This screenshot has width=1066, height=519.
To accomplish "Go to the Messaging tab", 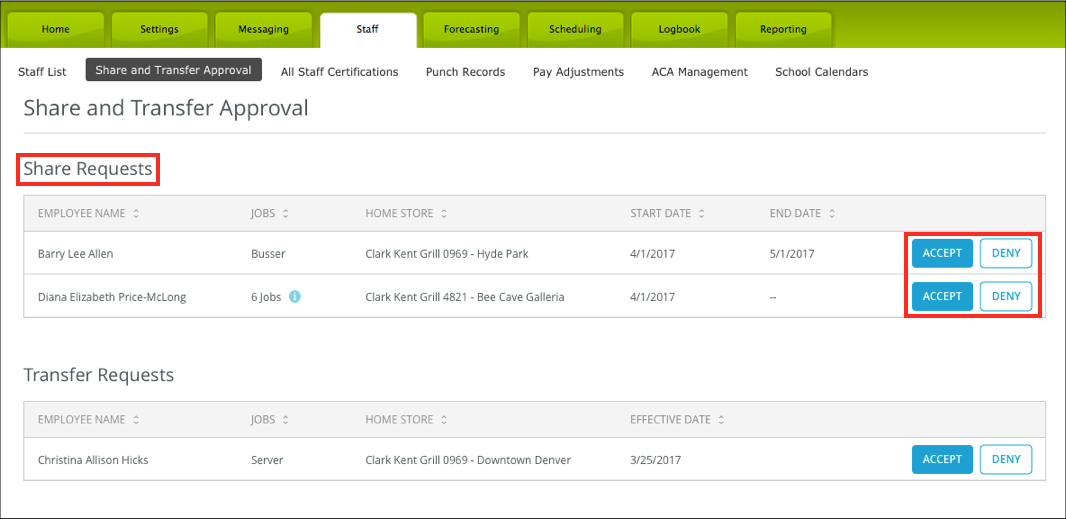I will click(263, 30).
